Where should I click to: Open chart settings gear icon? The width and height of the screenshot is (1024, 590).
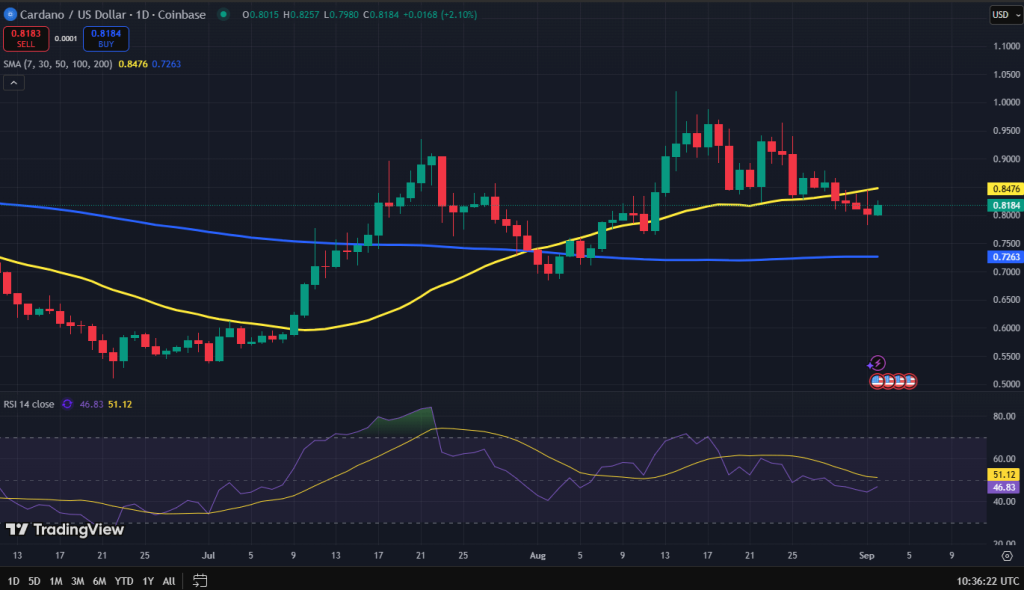point(1007,556)
